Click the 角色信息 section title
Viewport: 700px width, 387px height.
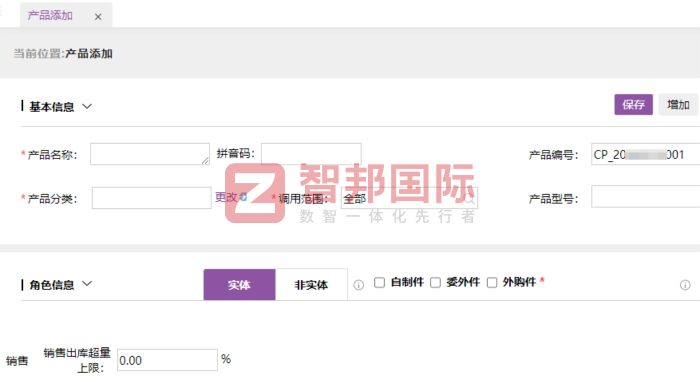pyautogui.click(x=52, y=285)
